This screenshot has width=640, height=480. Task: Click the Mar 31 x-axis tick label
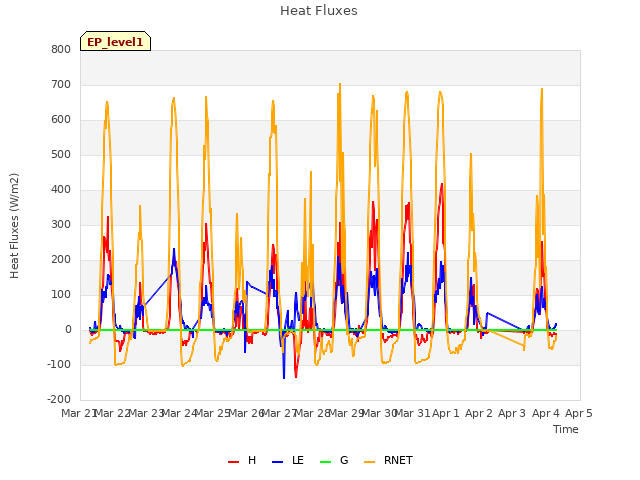412,413
